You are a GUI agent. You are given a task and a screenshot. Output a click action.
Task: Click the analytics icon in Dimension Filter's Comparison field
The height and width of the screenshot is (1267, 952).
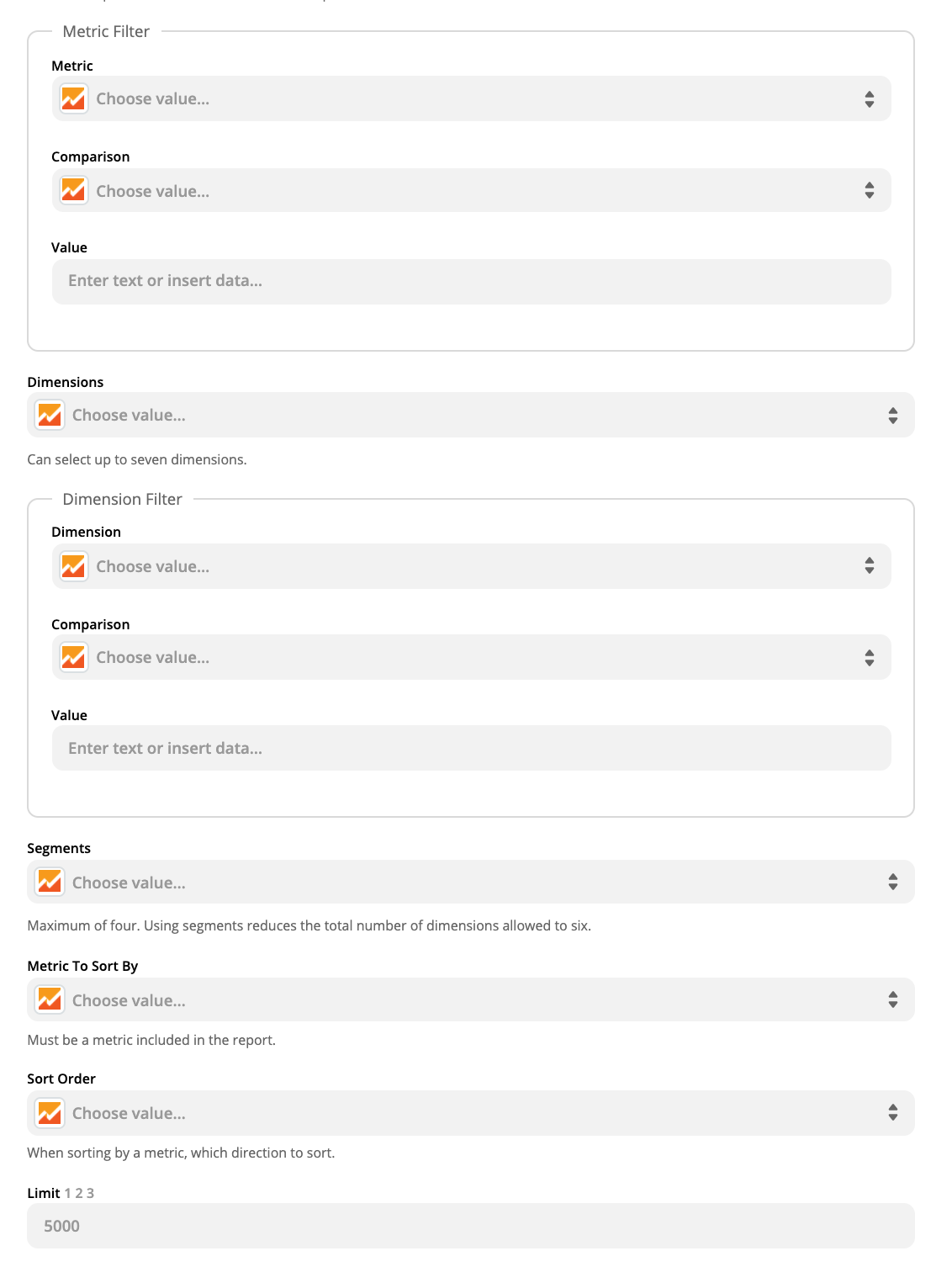(73, 657)
